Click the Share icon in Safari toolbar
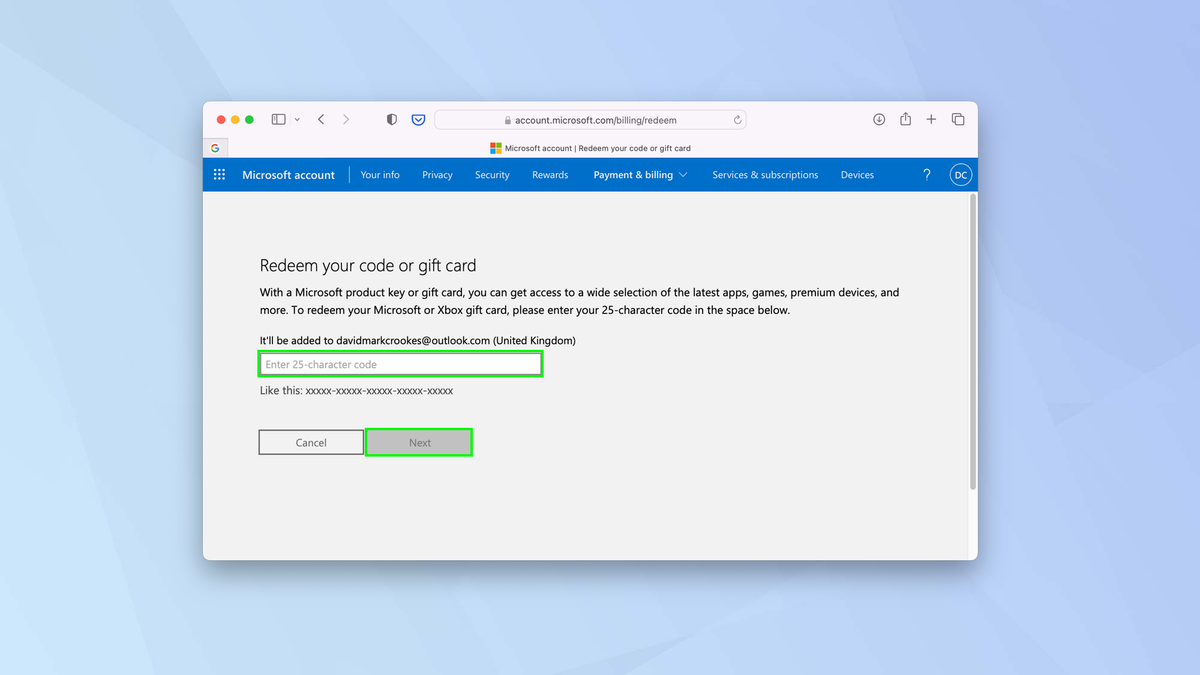This screenshot has width=1200, height=675. [904, 119]
